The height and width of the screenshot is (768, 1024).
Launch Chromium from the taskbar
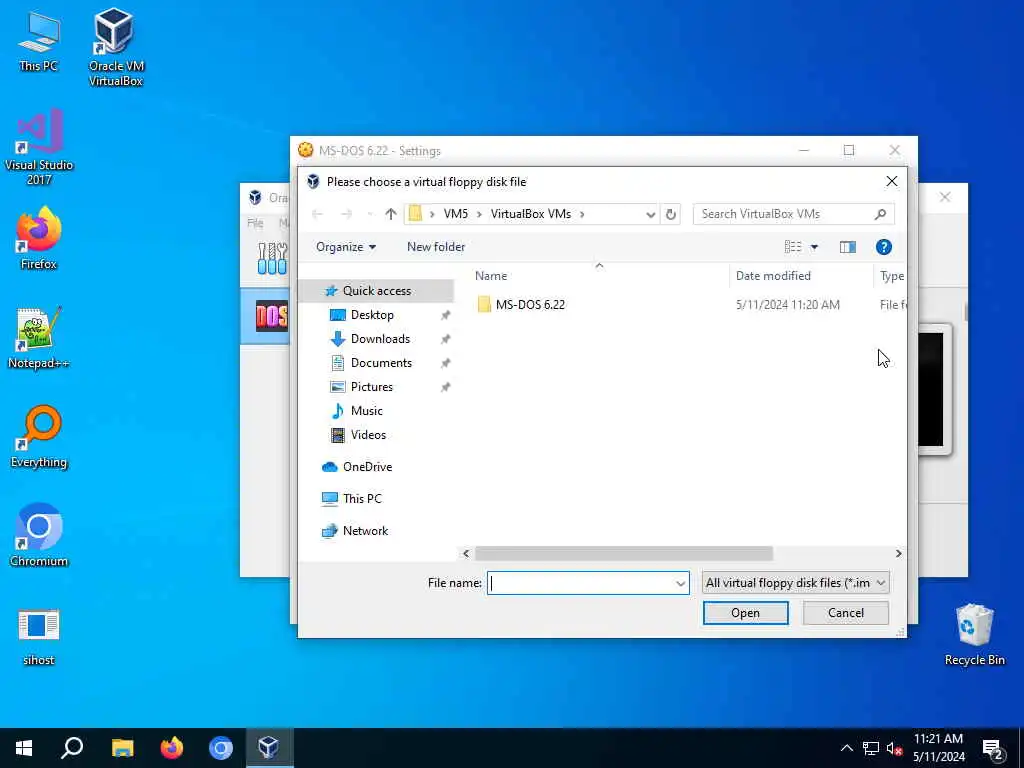coord(221,748)
